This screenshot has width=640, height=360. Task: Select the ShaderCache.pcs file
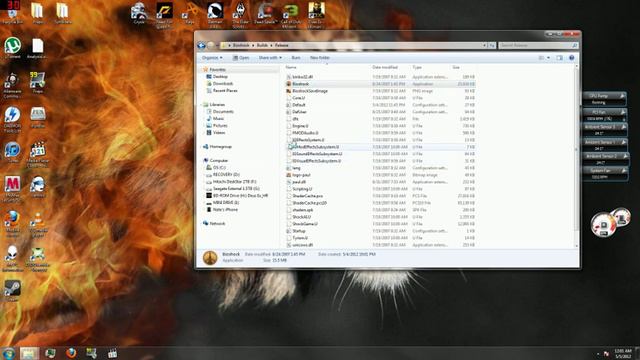click(x=380, y=196)
